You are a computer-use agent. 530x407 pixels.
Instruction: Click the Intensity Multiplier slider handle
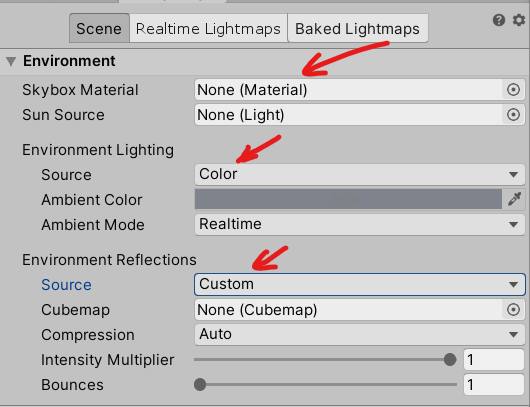click(x=450, y=360)
